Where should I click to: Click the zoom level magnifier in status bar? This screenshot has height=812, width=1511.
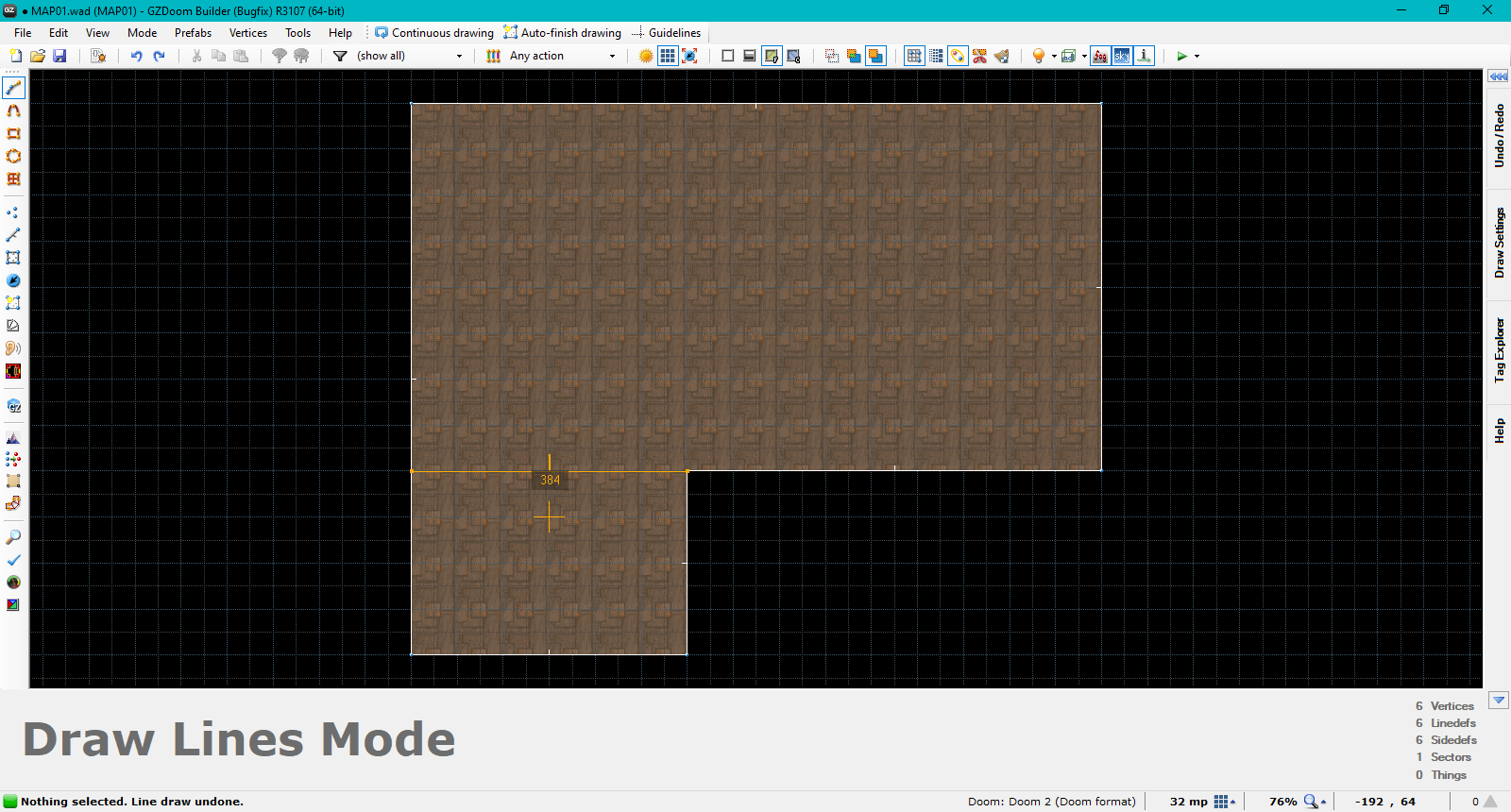1311,802
